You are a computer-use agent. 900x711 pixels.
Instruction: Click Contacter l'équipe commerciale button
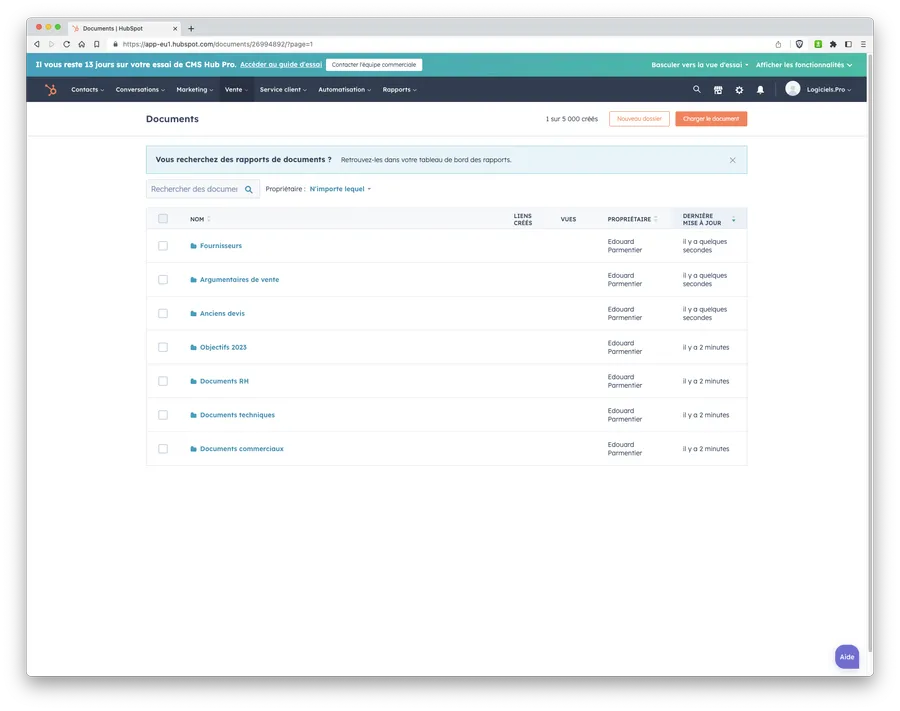point(374,65)
